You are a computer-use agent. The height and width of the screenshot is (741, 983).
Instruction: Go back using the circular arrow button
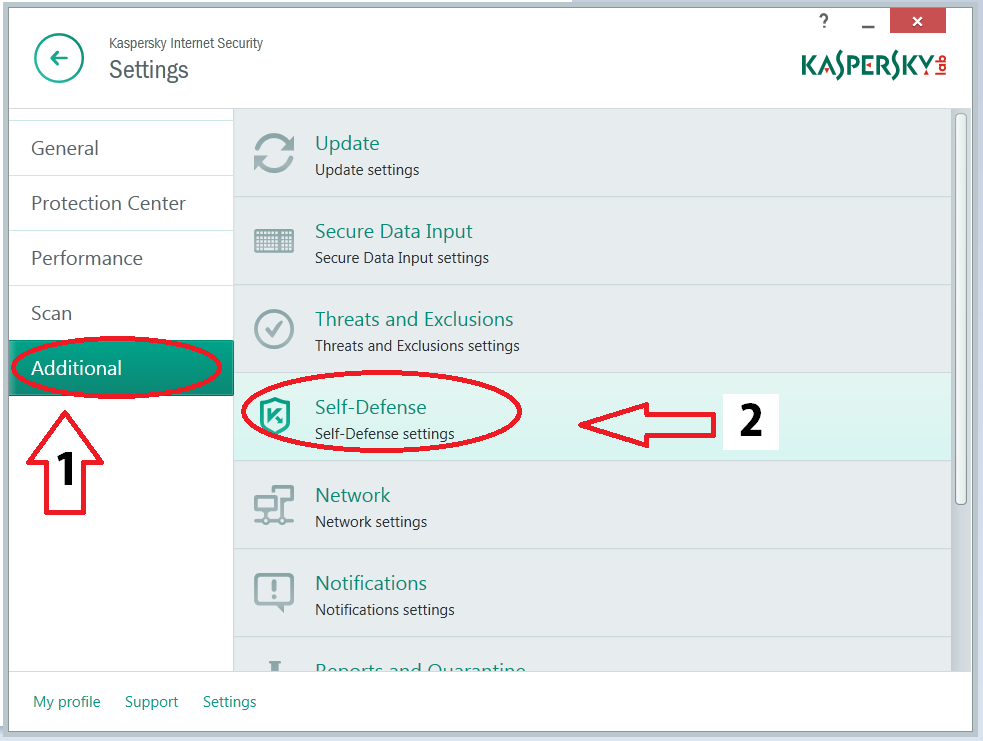pyautogui.click(x=59, y=58)
